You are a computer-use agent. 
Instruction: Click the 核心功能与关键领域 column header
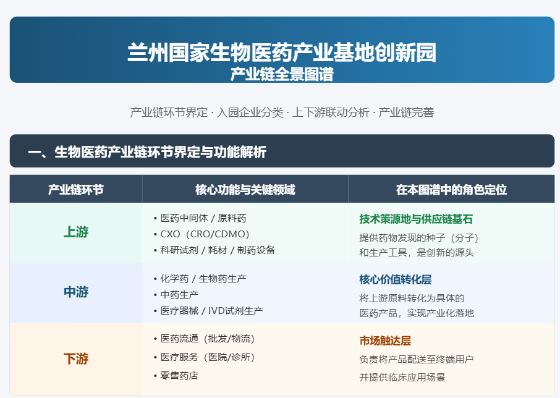tap(245, 189)
